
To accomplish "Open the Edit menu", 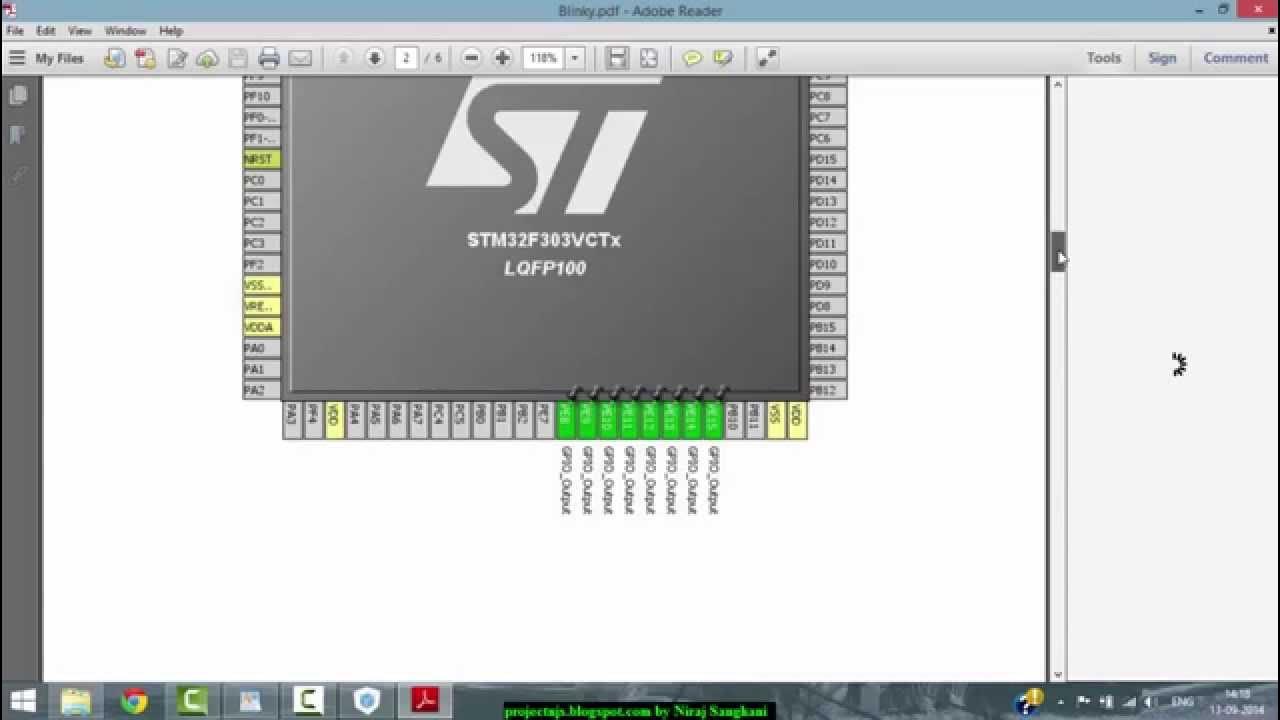I will click(46, 31).
